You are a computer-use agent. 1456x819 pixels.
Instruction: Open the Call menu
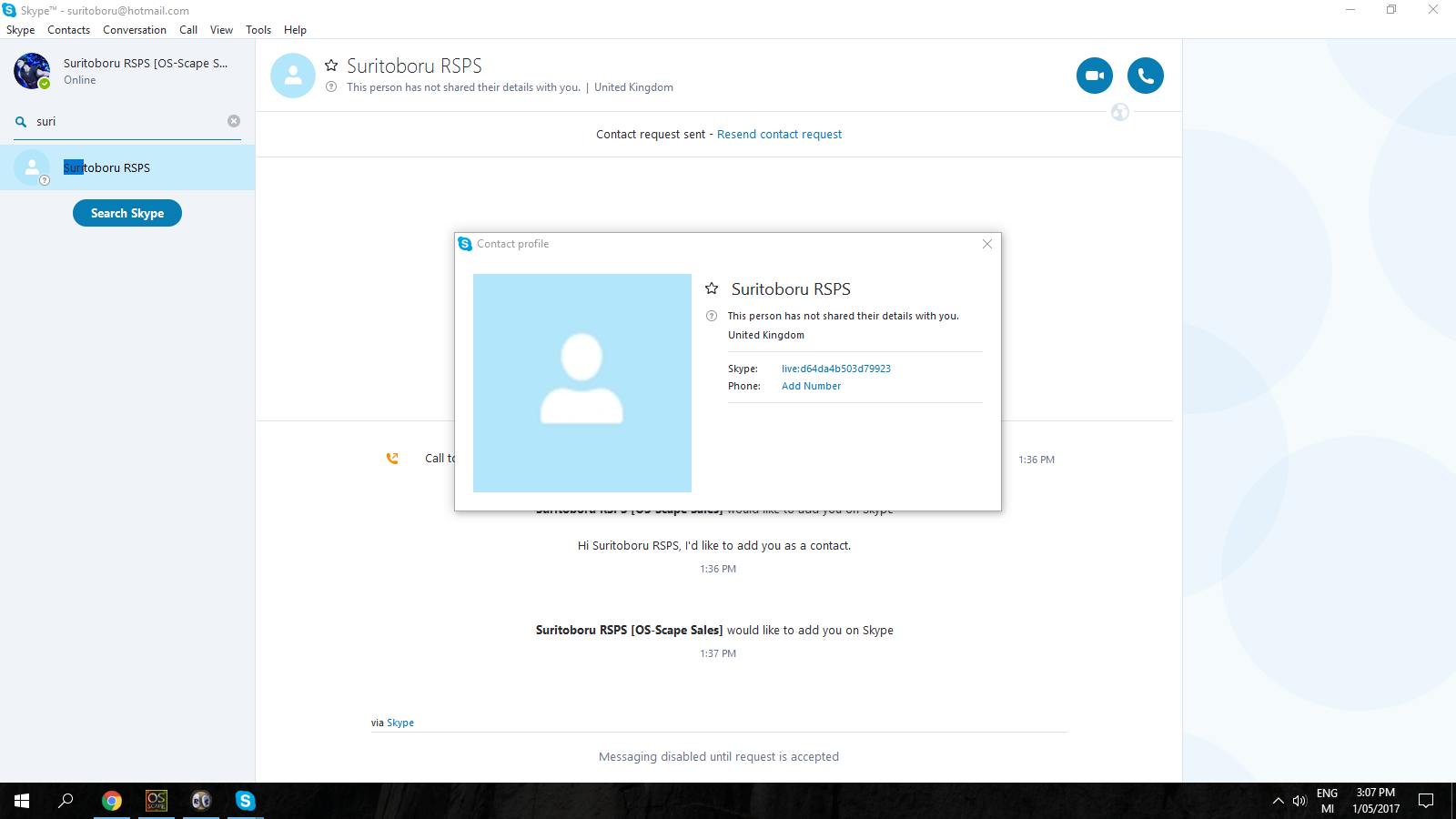tap(188, 30)
